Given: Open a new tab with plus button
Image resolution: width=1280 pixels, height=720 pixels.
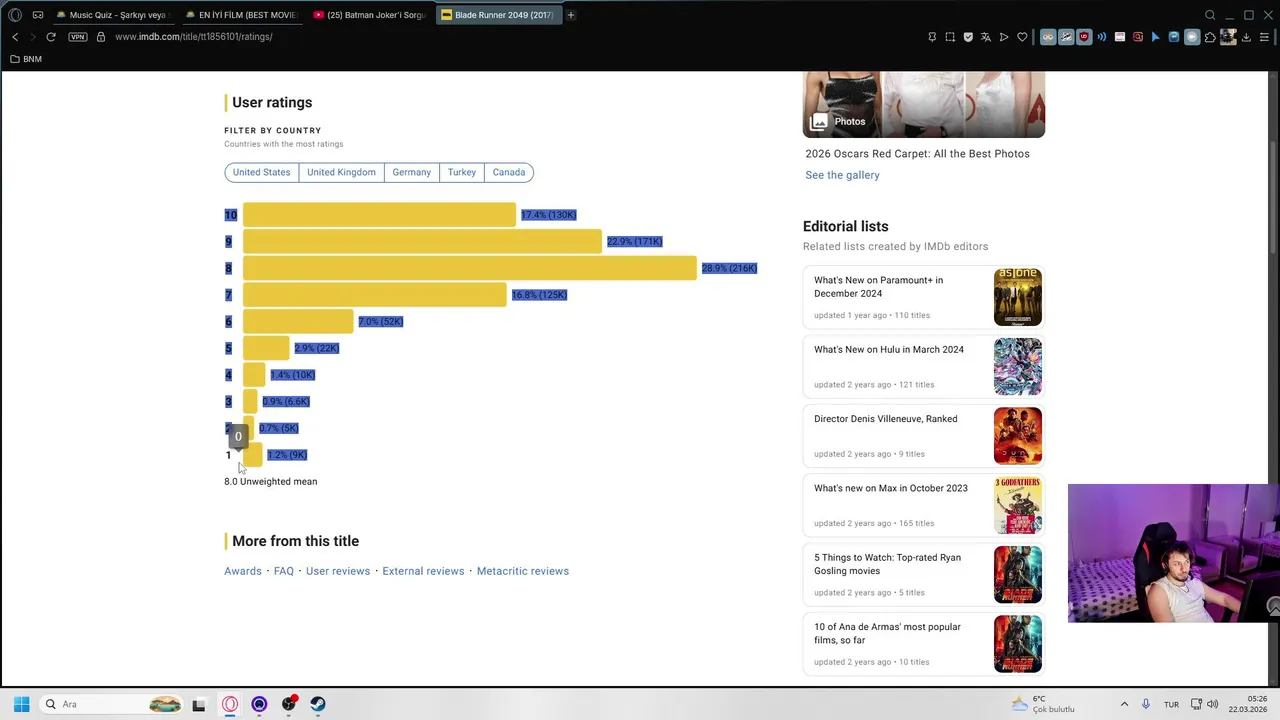Looking at the screenshot, I should pos(571,15).
